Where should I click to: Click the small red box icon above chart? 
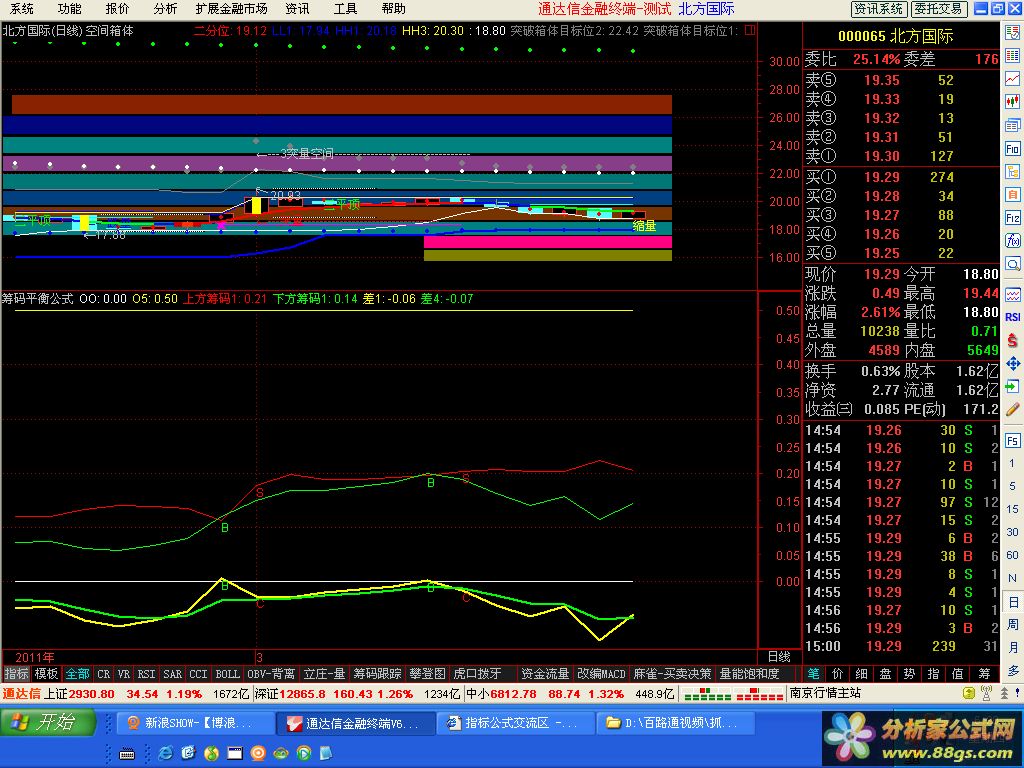pos(750,30)
